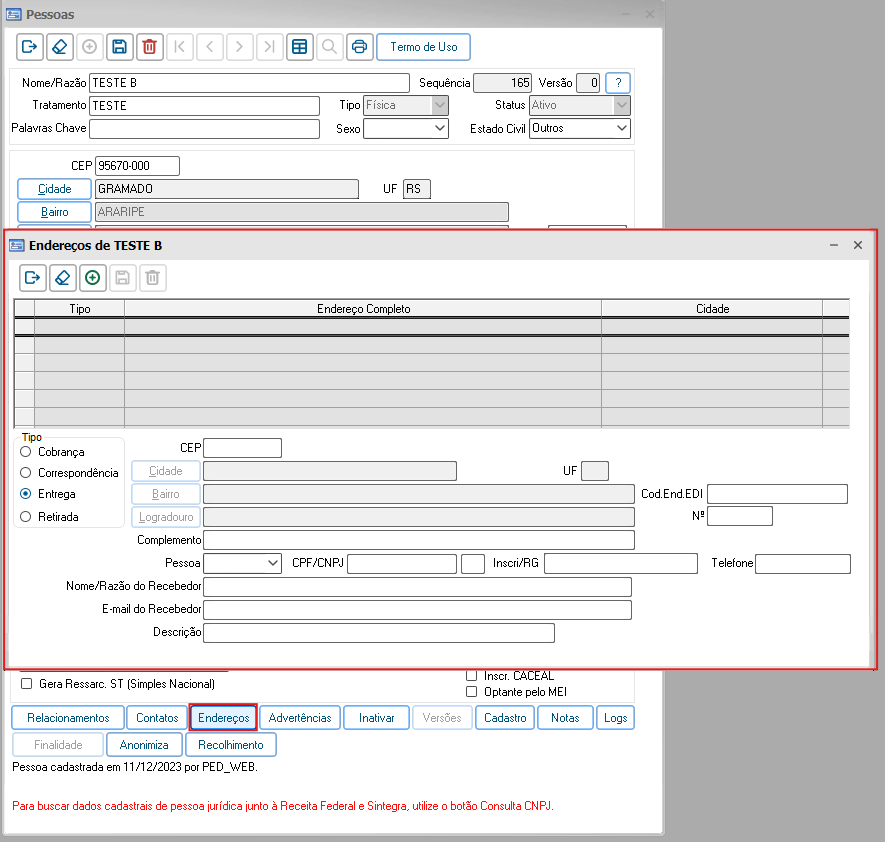Clear fields with Endereços eraser icon

(x=63, y=278)
